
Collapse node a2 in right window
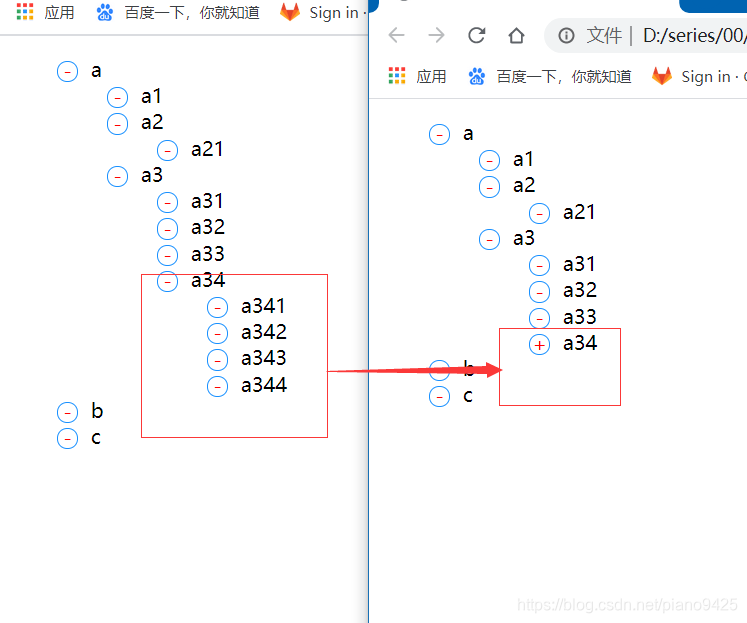click(489, 187)
